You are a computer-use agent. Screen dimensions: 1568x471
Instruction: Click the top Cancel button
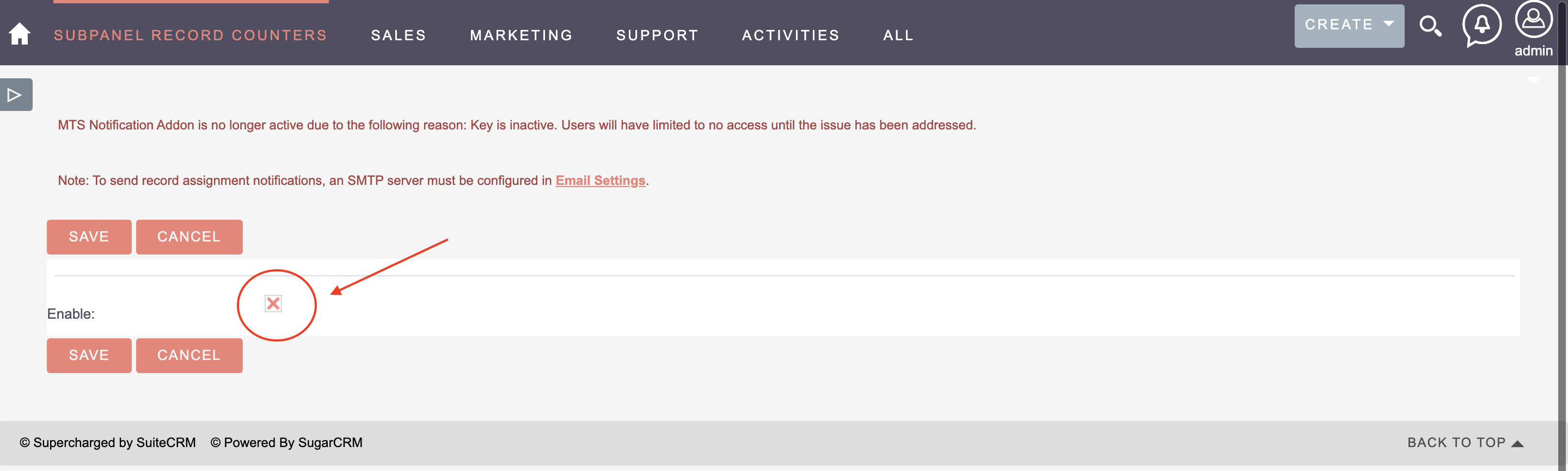tap(189, 237)
